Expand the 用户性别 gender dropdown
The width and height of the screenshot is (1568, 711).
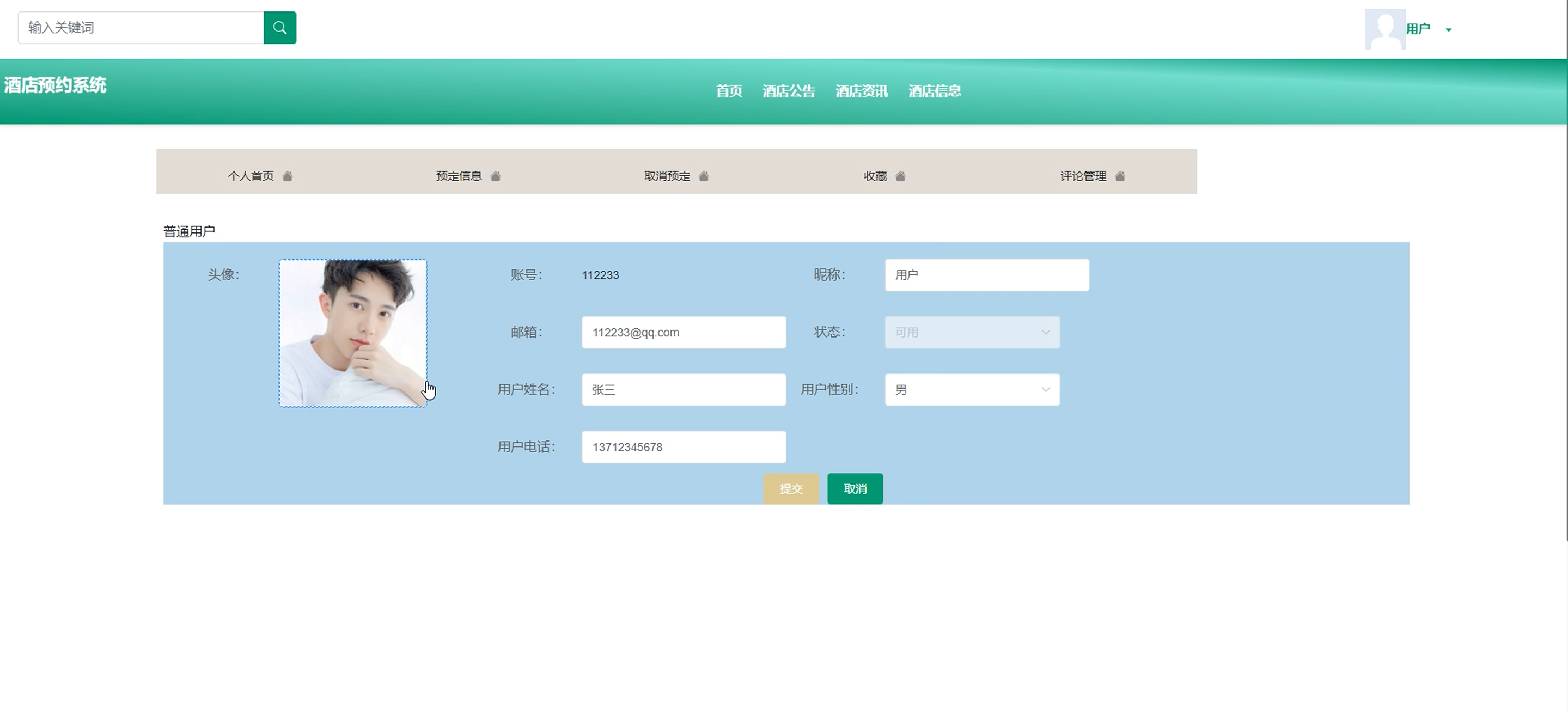(x=972, y=390)
